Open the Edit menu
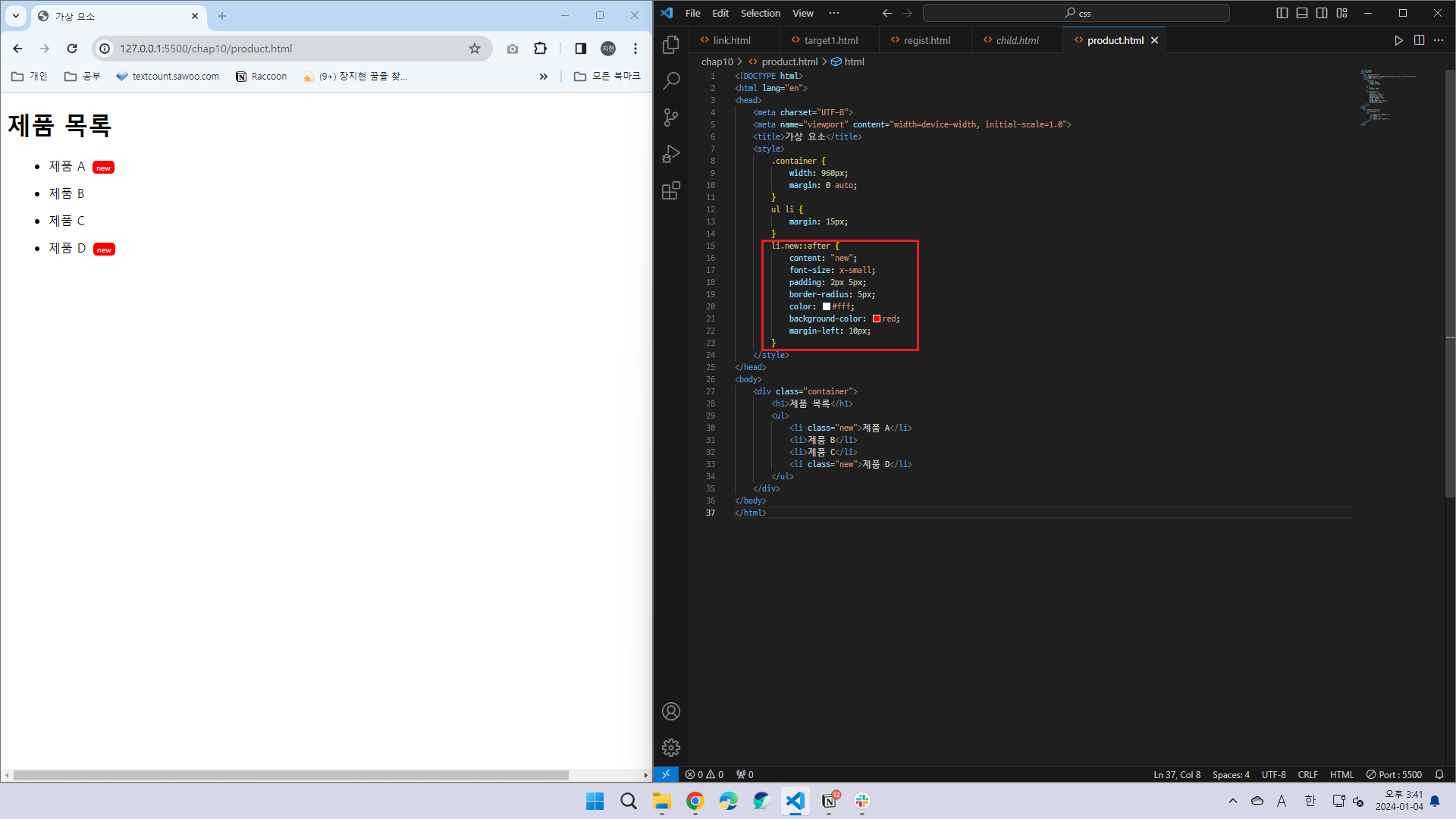 click(x=720, y=13)
